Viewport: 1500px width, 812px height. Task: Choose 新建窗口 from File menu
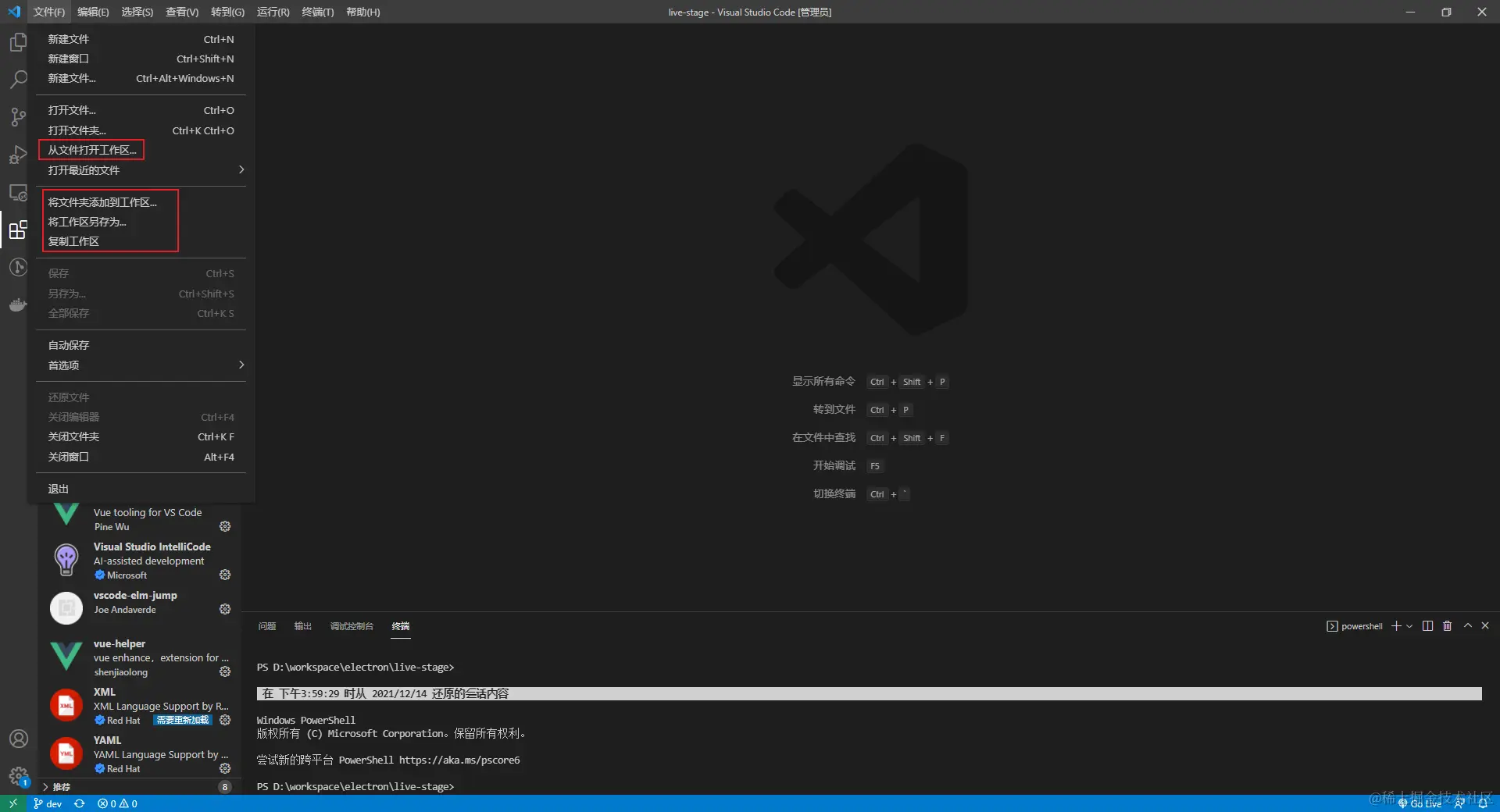(x=141, y=59)
